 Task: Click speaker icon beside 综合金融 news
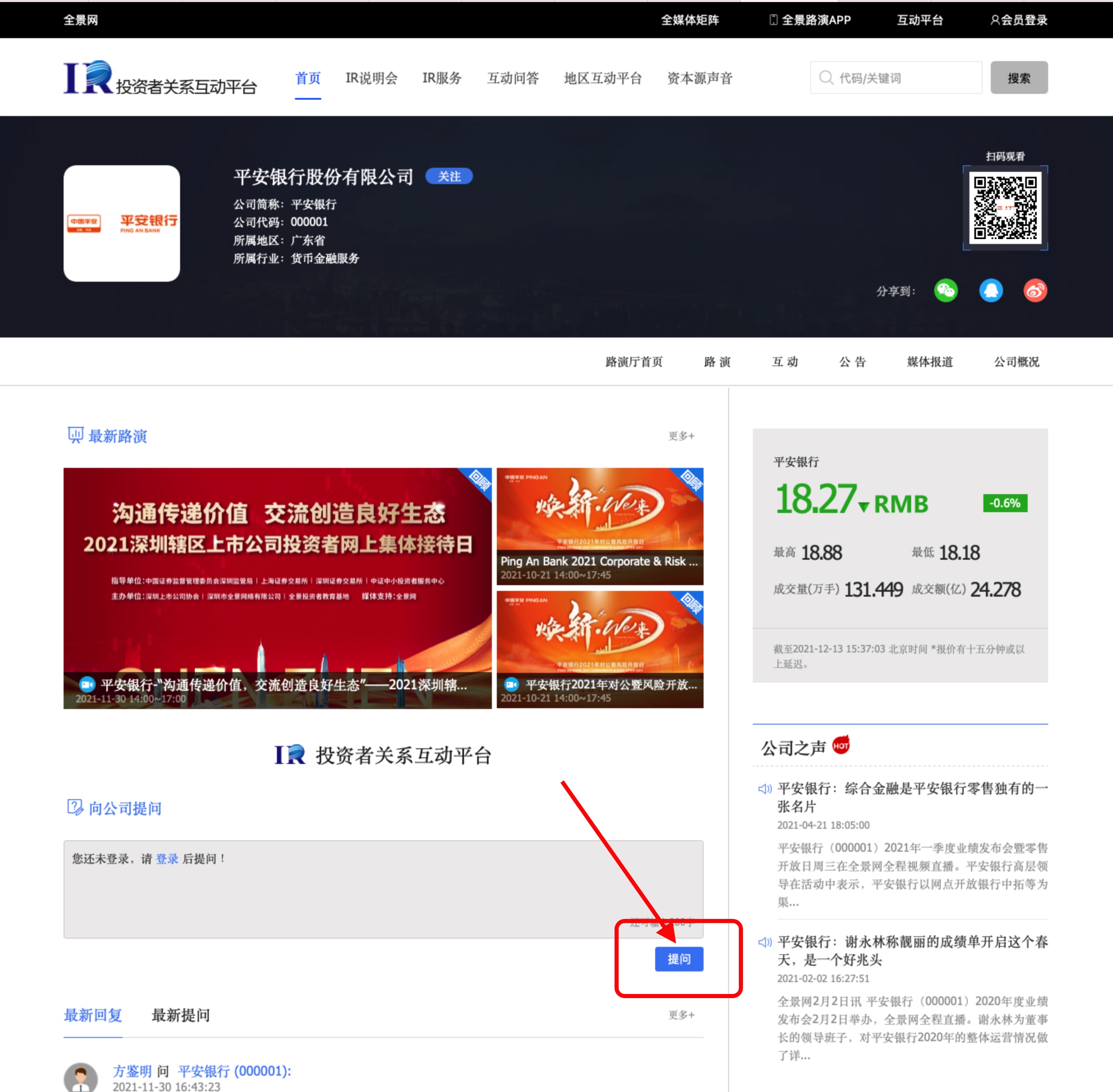(765, 789)
